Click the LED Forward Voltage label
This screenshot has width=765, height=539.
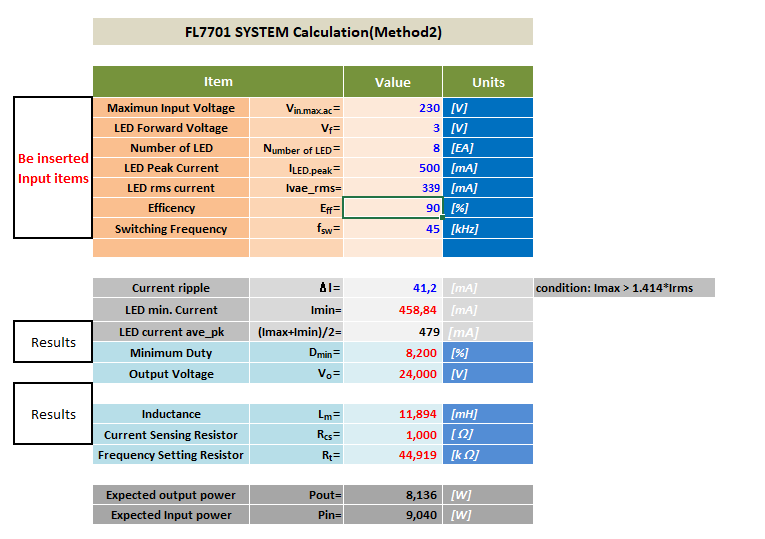pos(171,128)
